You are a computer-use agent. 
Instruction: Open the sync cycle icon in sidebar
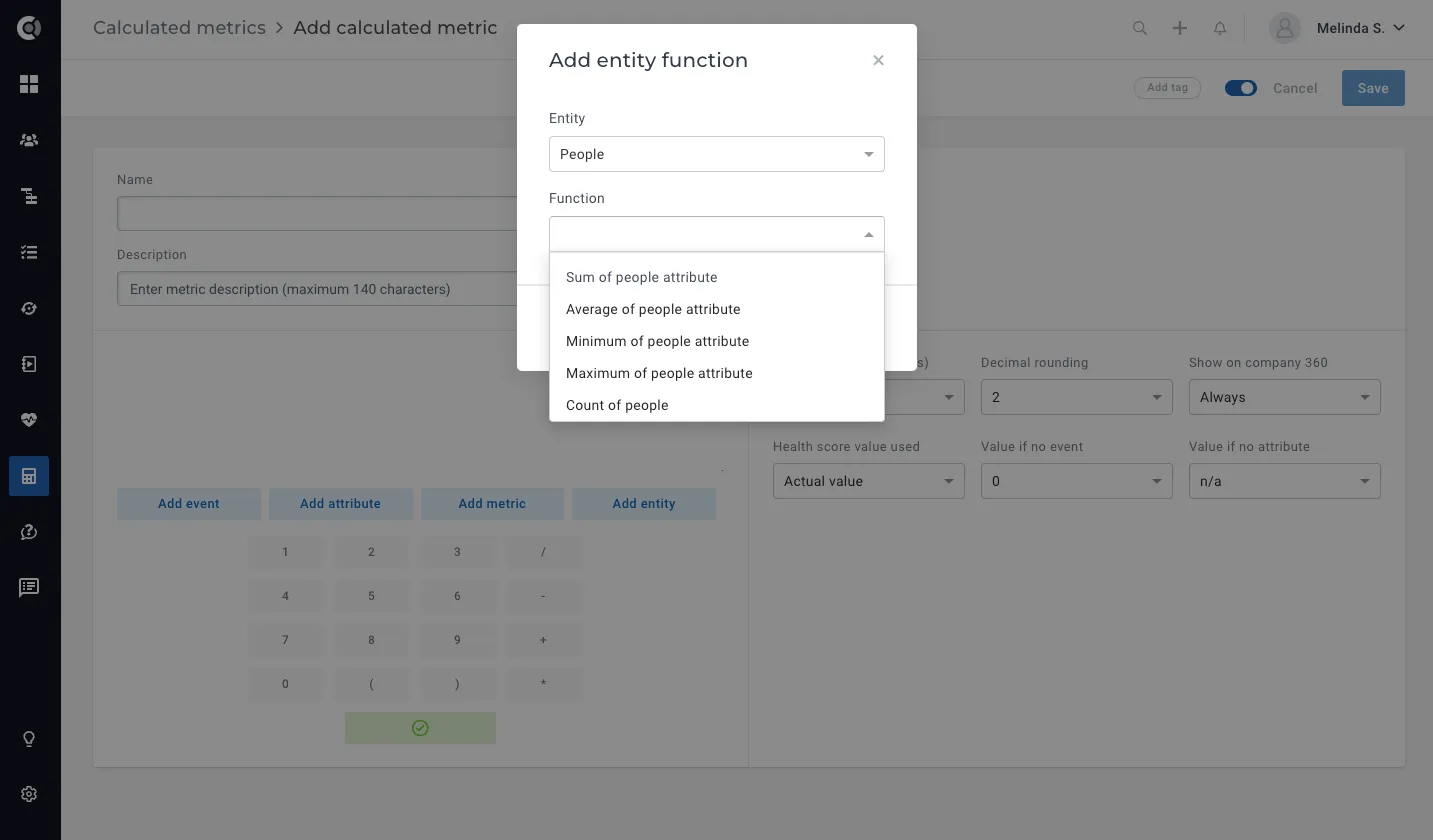[x=29, y=308]
